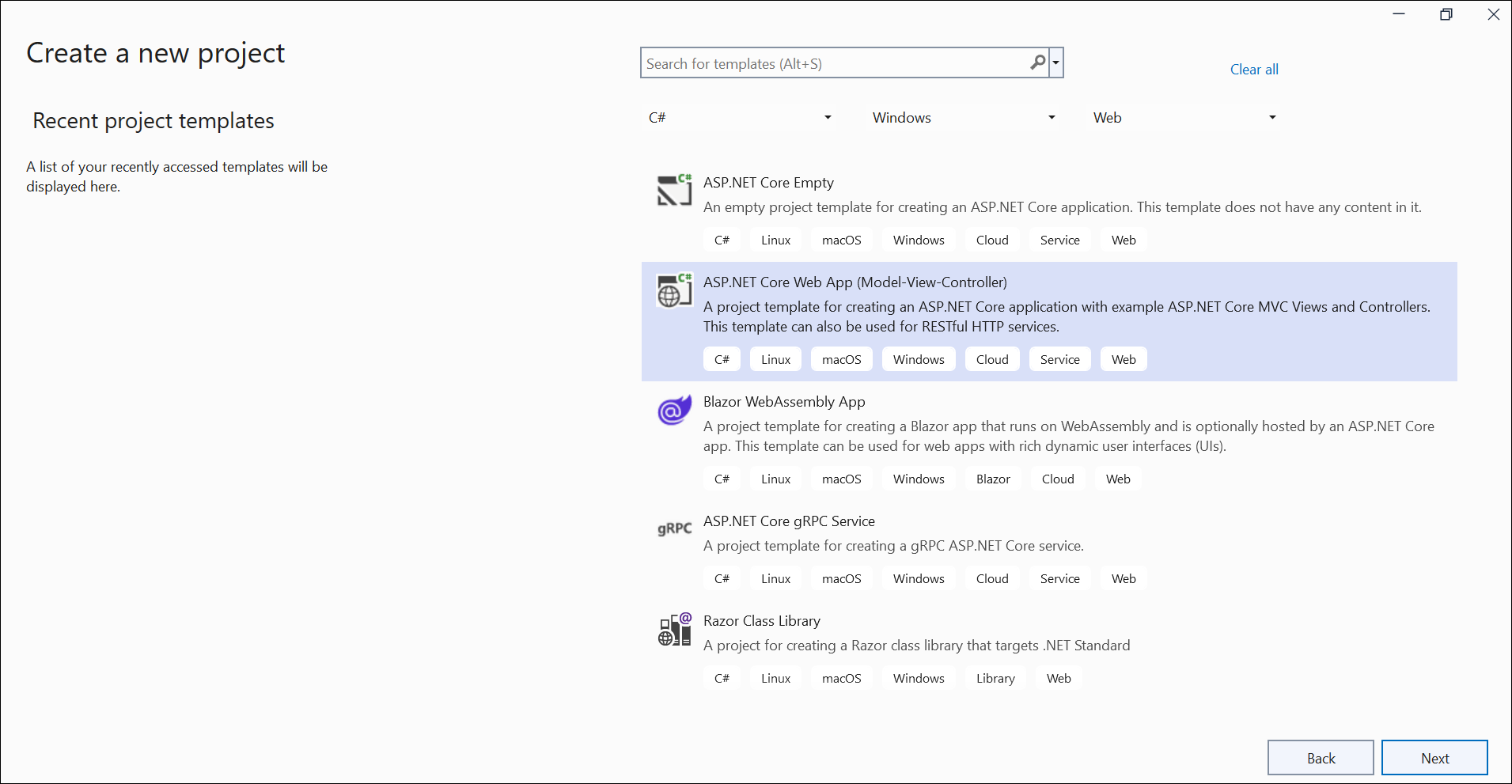Click the Library tag under Razor Class Library
Image resolution: width=1512 pixels, height=784 pixels.
(x=995, y=678)
